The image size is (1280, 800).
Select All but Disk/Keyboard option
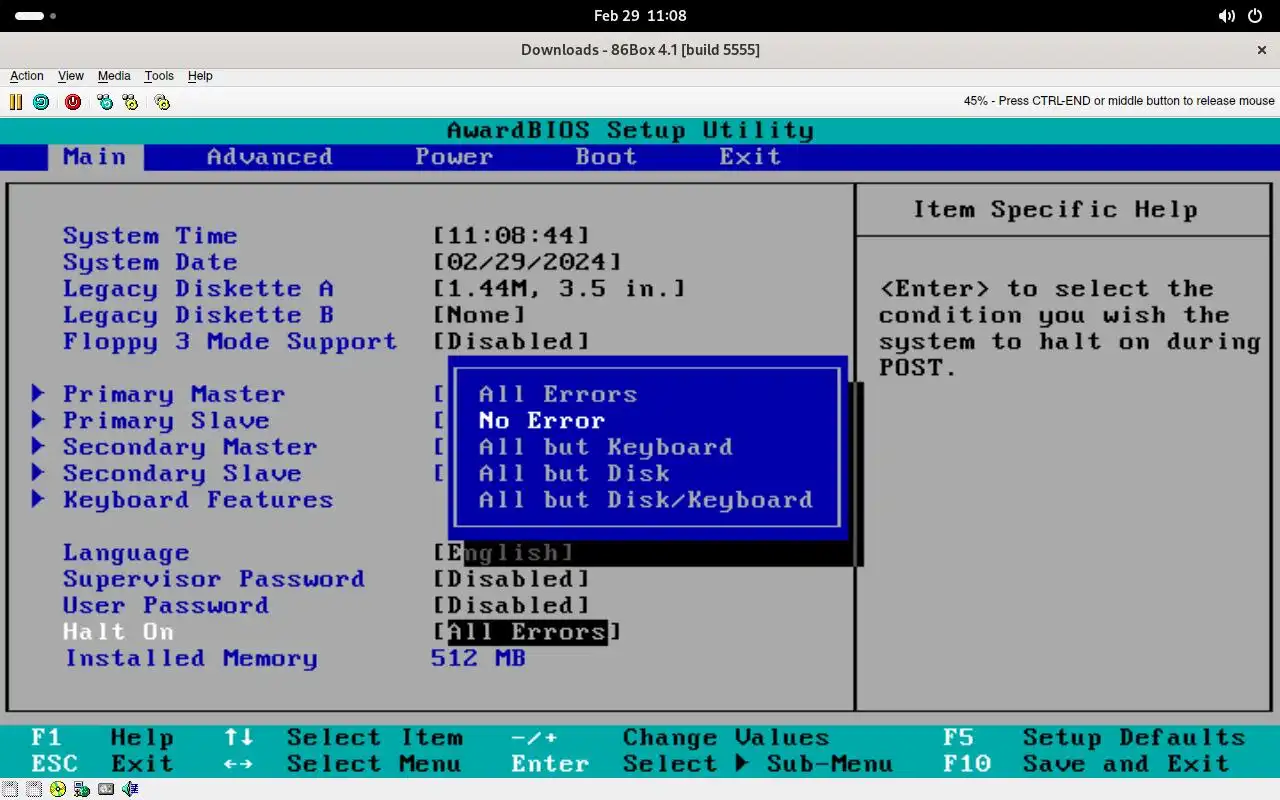[646, 500]
